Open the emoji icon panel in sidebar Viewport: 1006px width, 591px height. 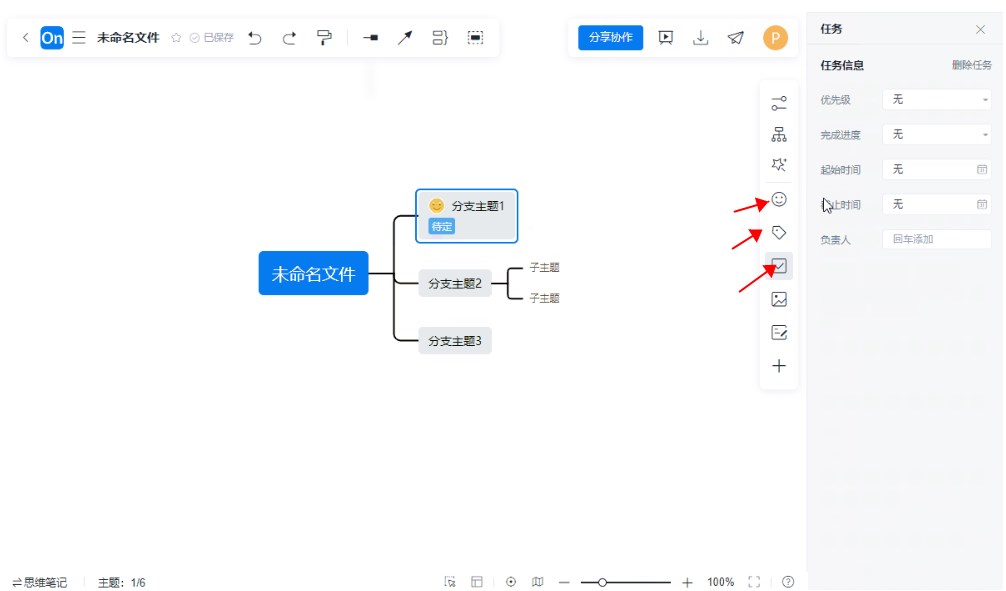[779, 199]
